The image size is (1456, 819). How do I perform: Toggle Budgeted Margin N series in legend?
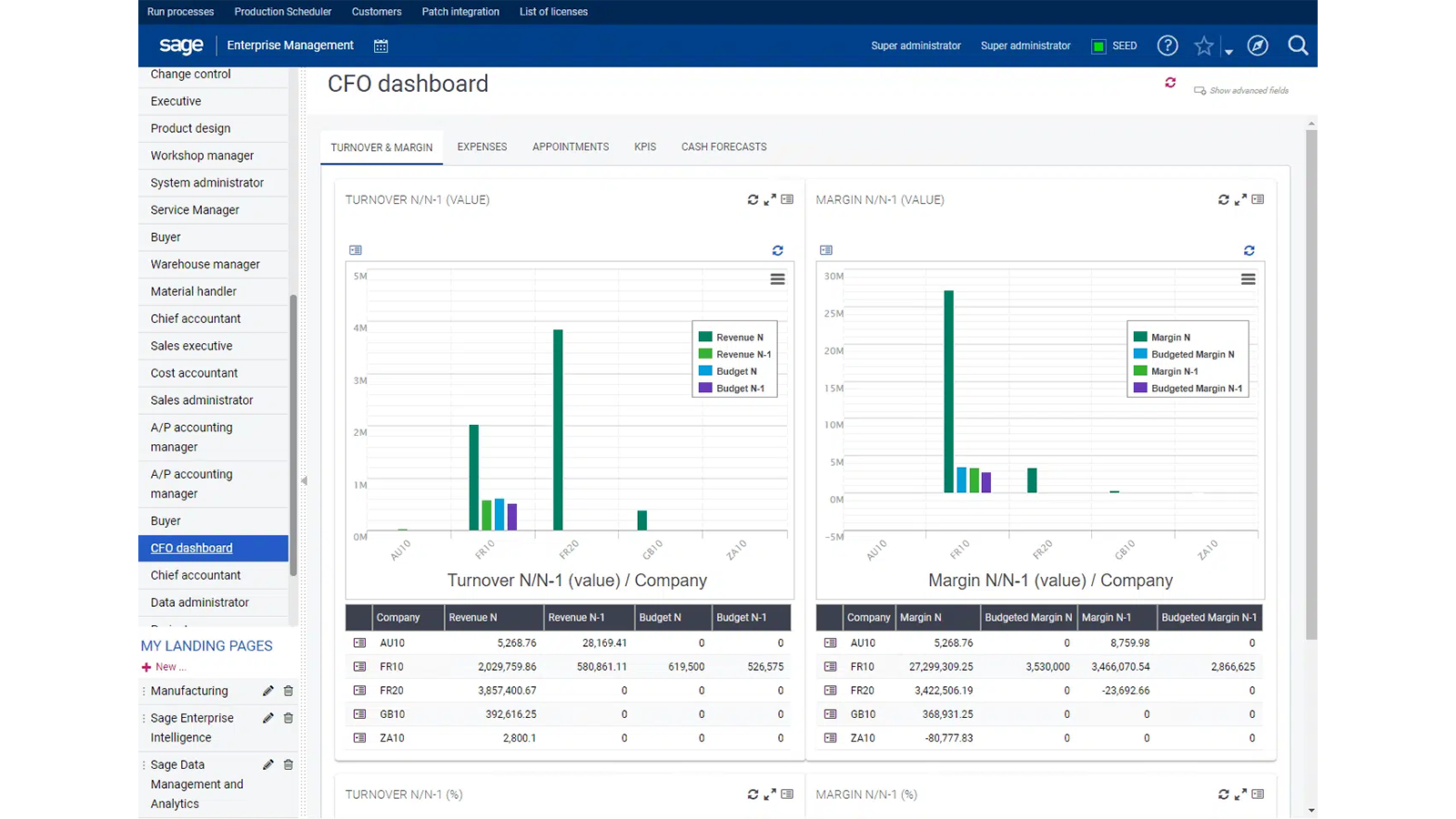tap(1191, 355)
